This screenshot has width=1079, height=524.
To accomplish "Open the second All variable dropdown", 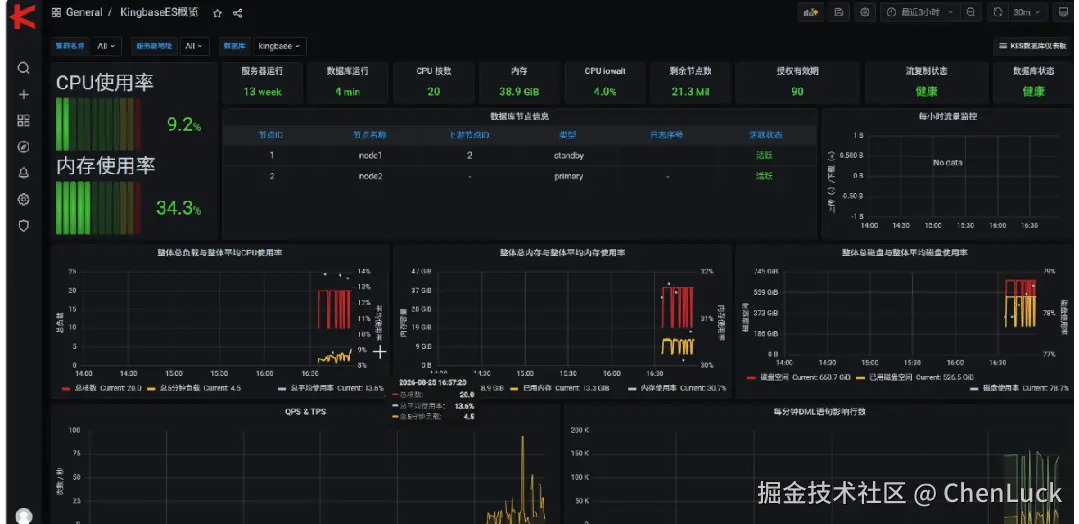I will 195,46.
